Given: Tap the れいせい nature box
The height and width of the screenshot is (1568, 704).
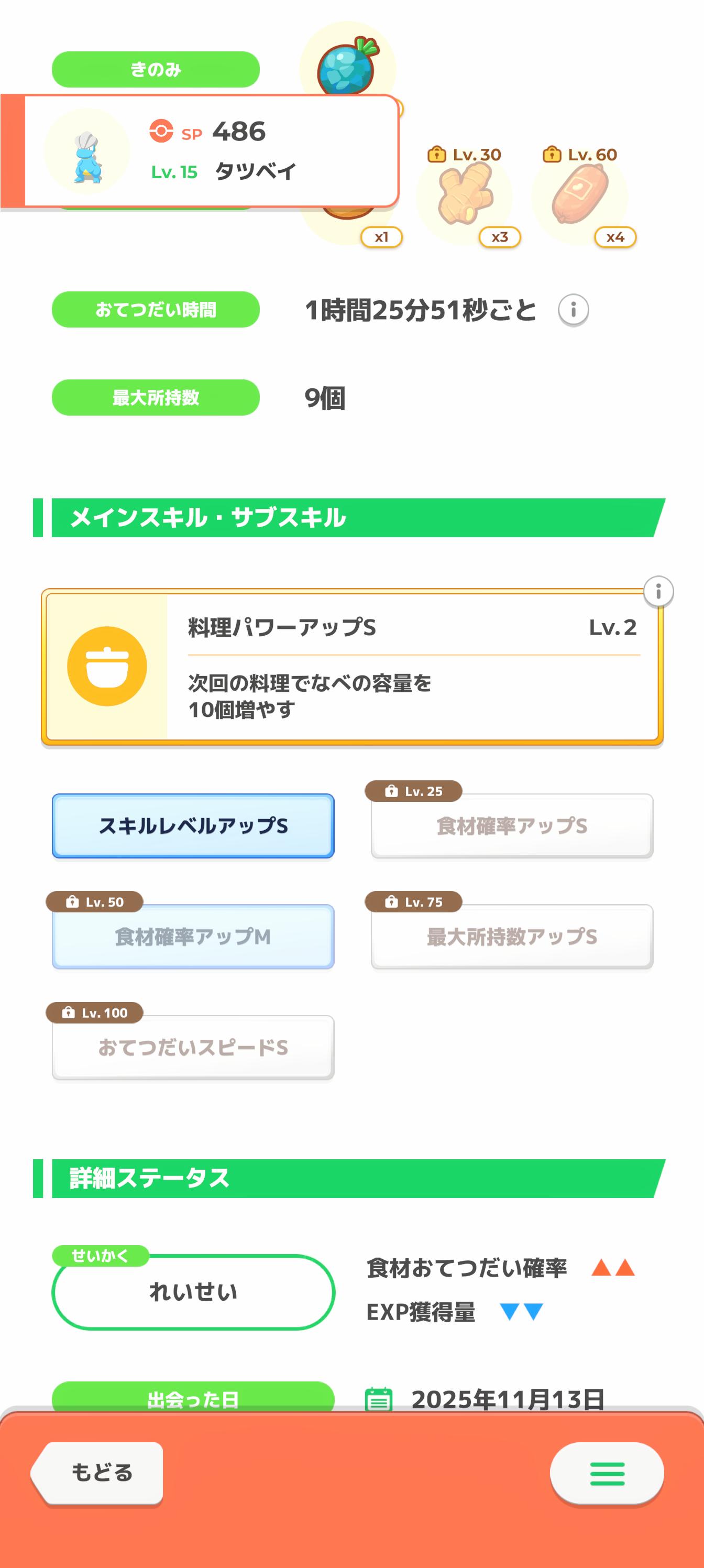Looking at the screenshot, I should tap(193, 1292).
